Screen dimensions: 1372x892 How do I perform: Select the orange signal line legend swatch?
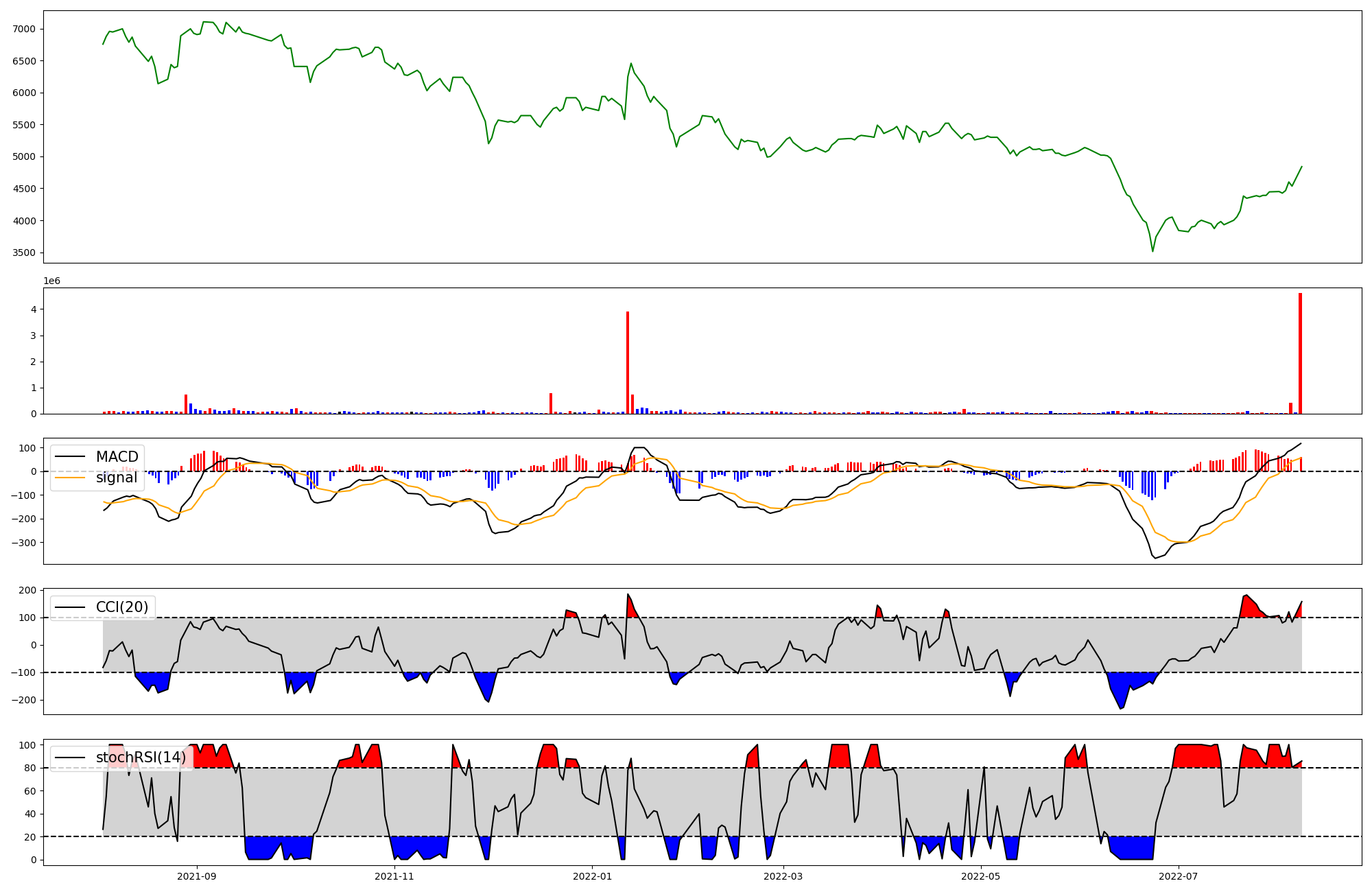70,478
